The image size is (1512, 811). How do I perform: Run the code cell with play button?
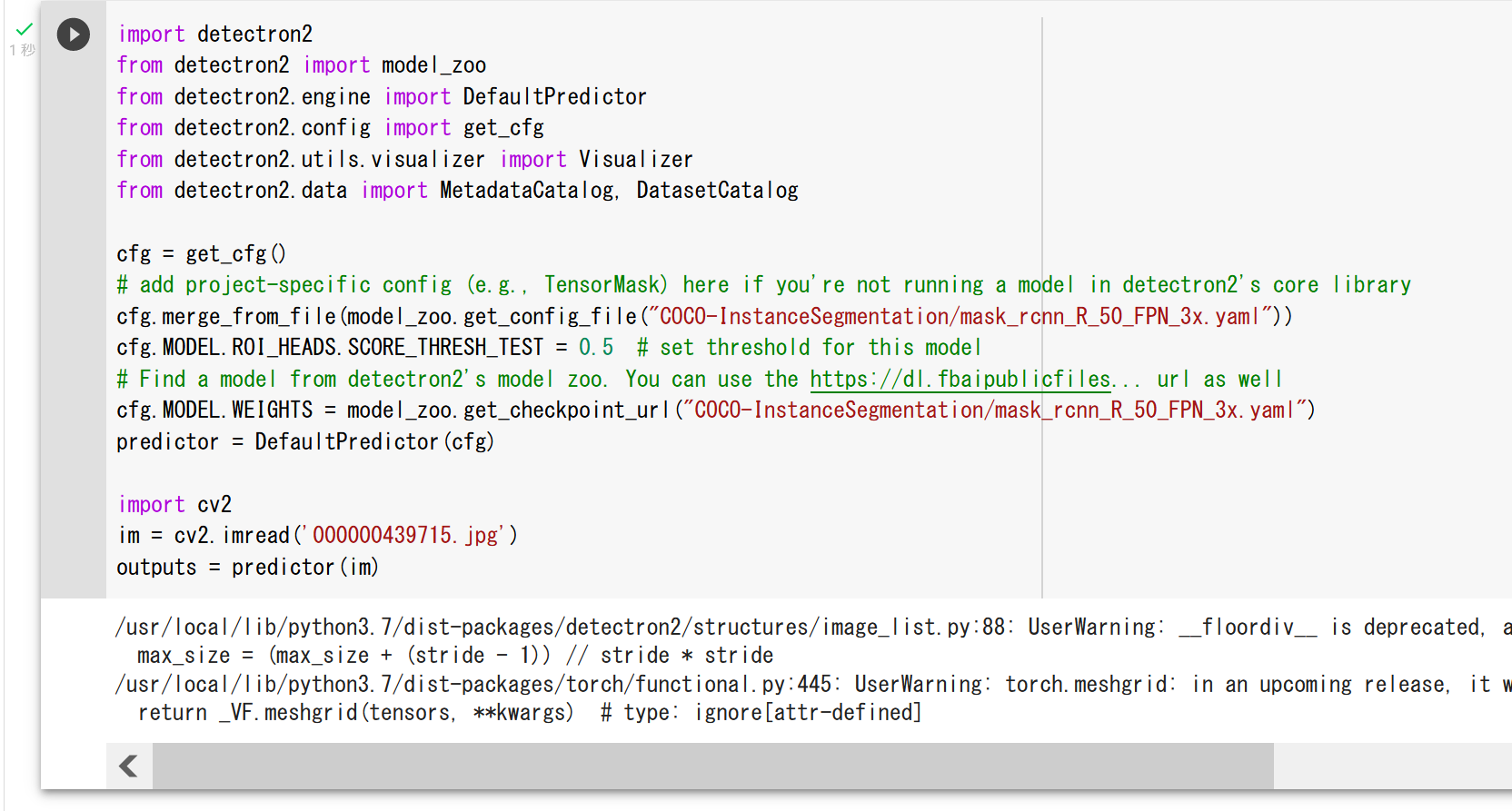click(x=74, y=35)
